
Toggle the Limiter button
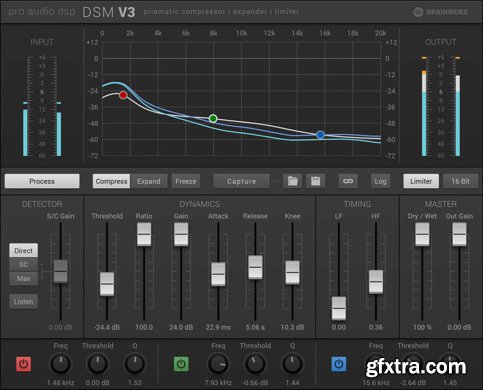click(x=421, y=181)
